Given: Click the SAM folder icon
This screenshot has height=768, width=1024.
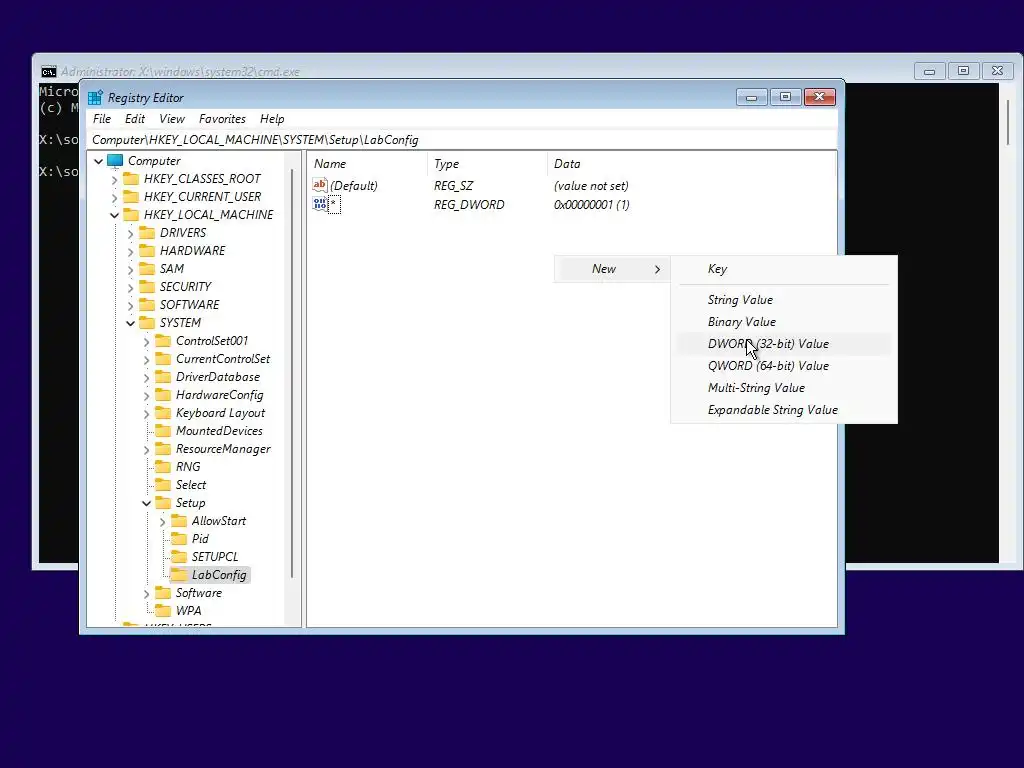Looking at the screenshot, I should coord(148,268).
